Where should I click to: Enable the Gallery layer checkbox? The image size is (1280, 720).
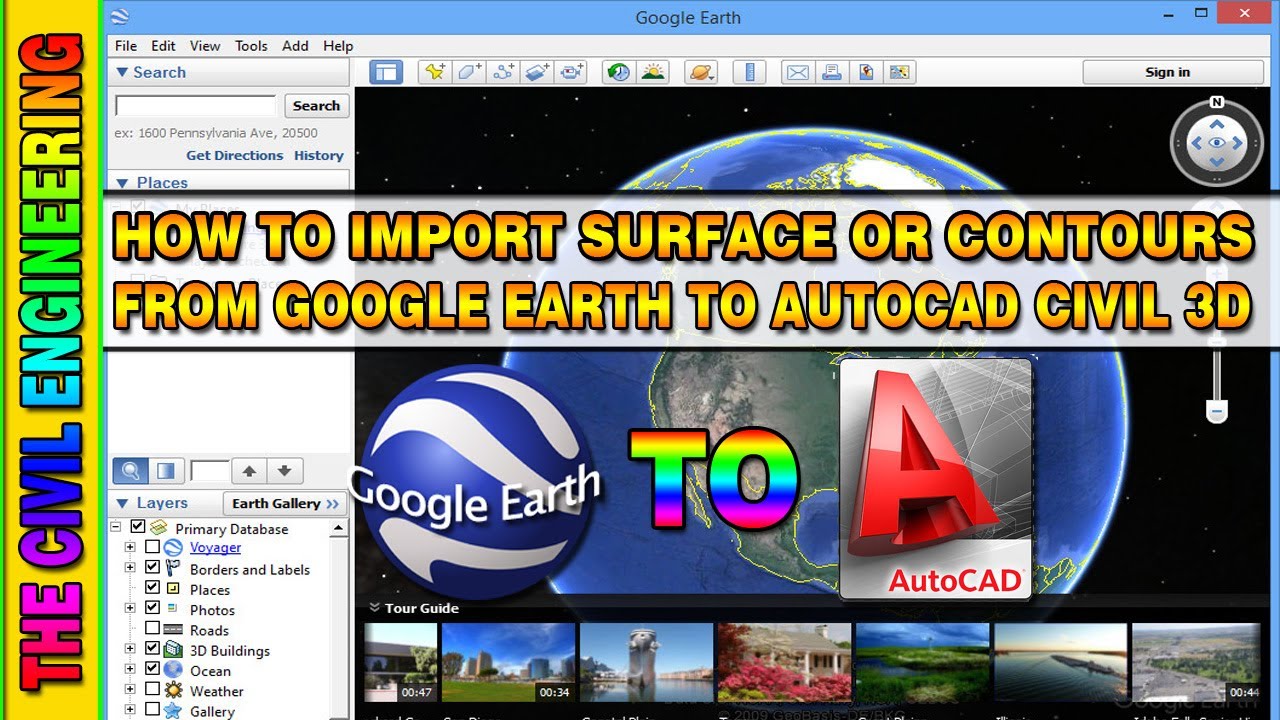pyautogui.click(x=152, y=710)
